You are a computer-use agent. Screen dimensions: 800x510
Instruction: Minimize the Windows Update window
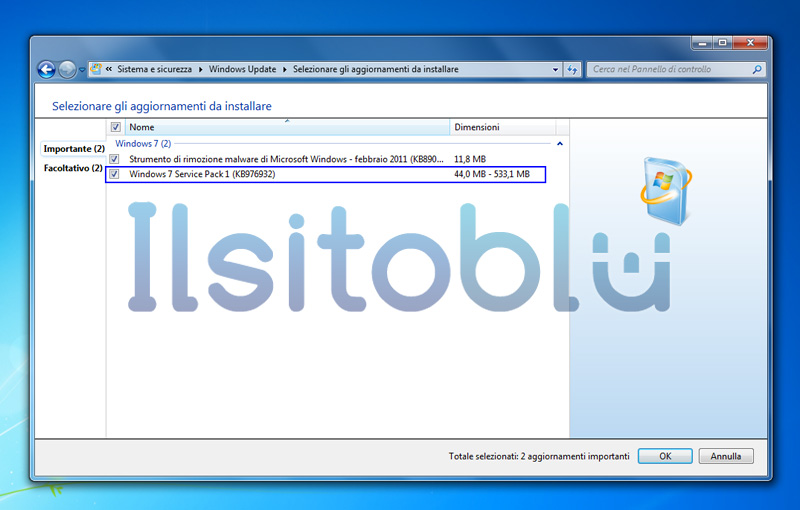coord(702,43)
